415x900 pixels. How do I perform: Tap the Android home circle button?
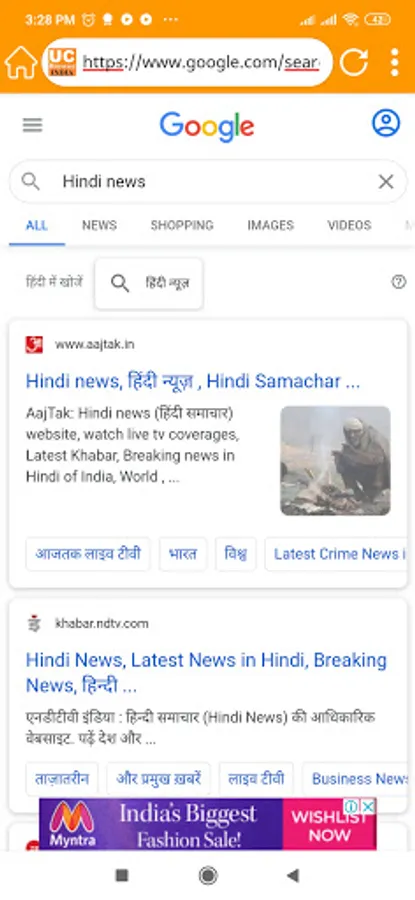pyautogui.click(x=208, y=875)
